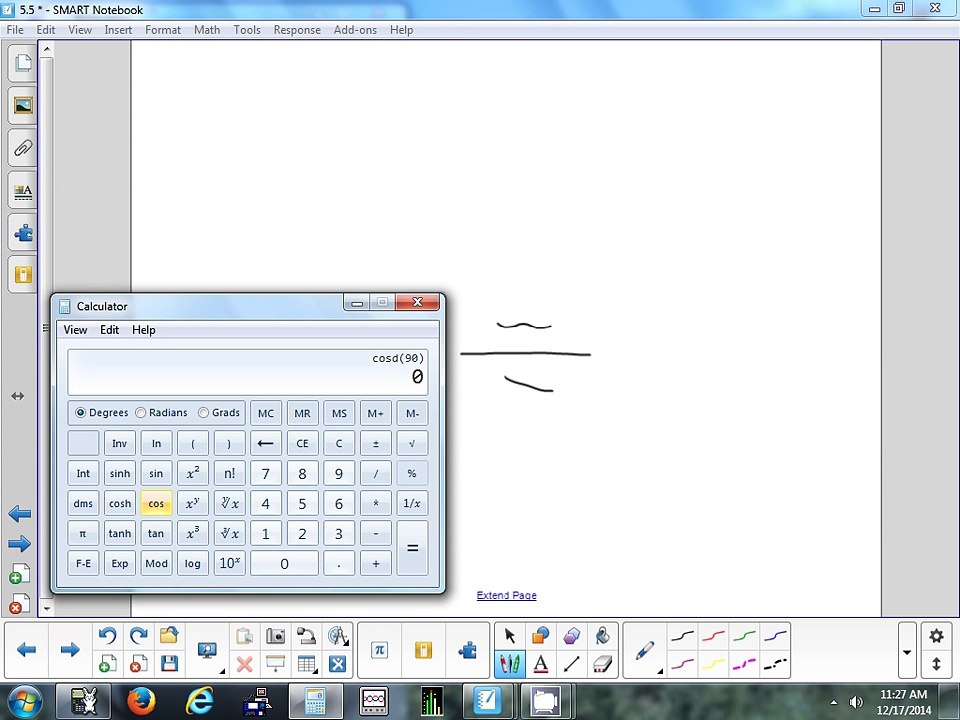Open the Response menu

(x=297, y=30)
